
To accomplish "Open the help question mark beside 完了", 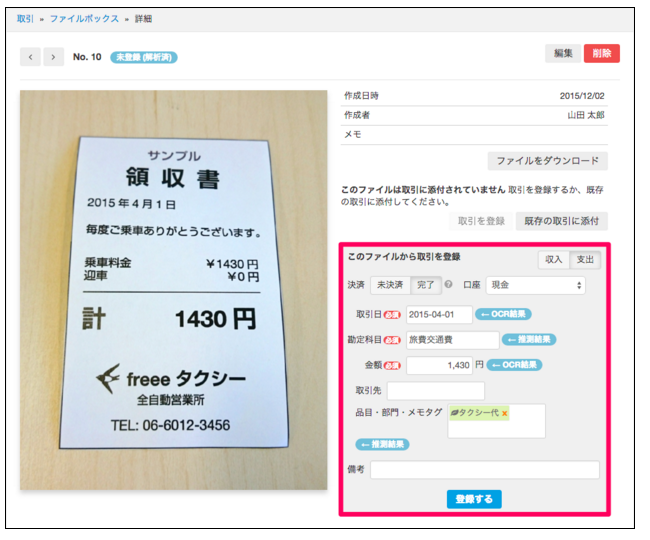I will pos(448,284).
